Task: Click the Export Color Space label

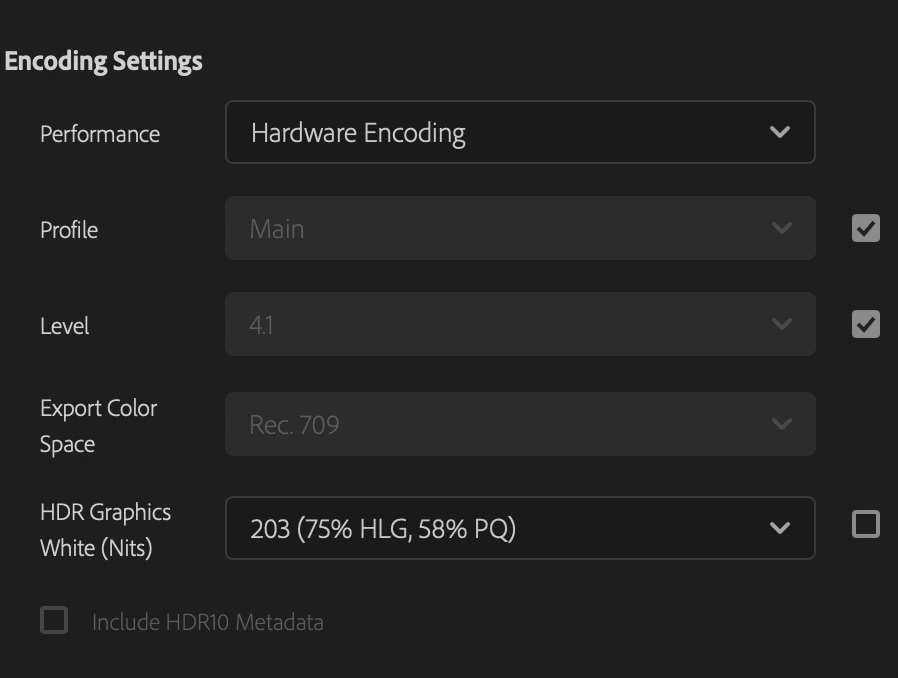Action: click(x=98, y=426)
